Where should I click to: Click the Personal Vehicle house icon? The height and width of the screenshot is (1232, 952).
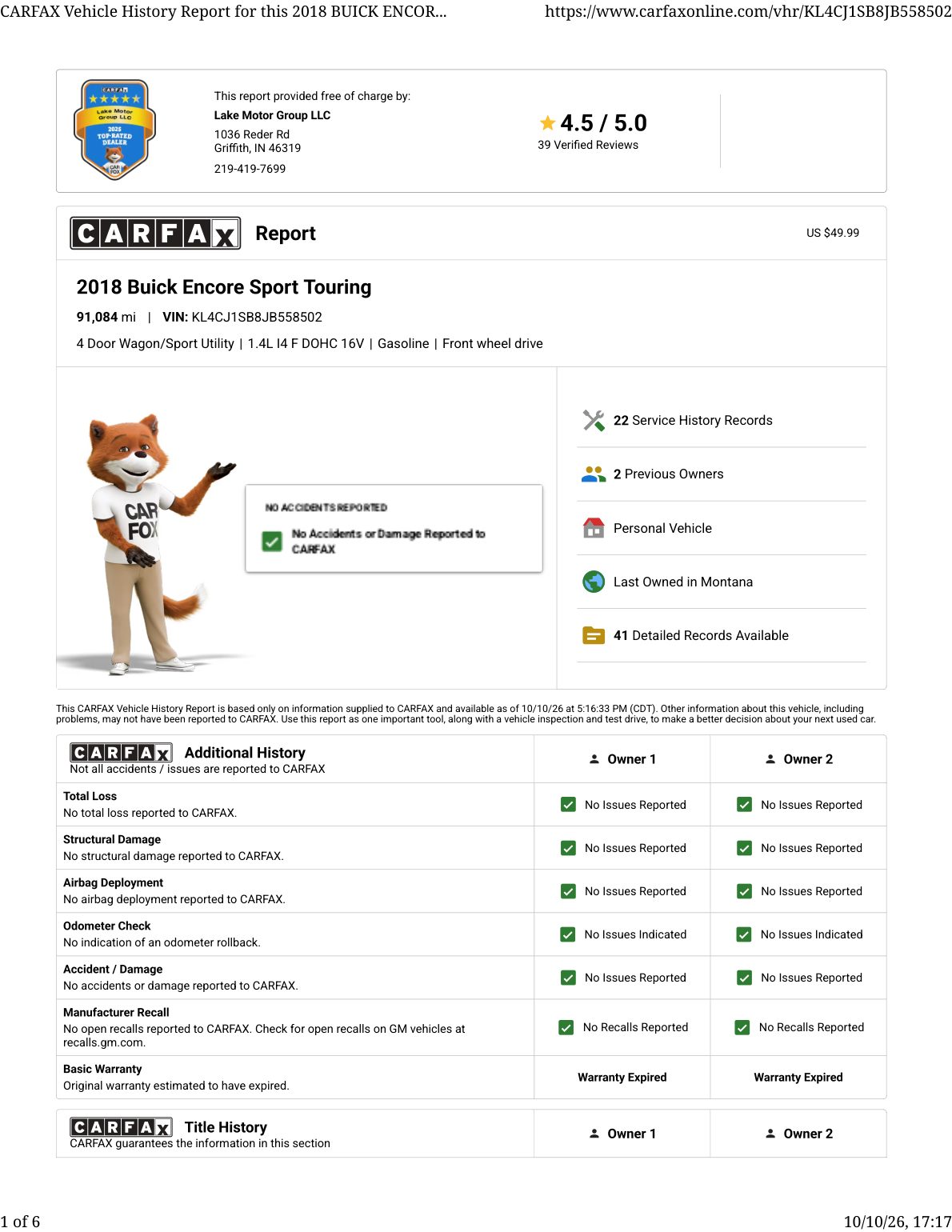click(594, 528)
